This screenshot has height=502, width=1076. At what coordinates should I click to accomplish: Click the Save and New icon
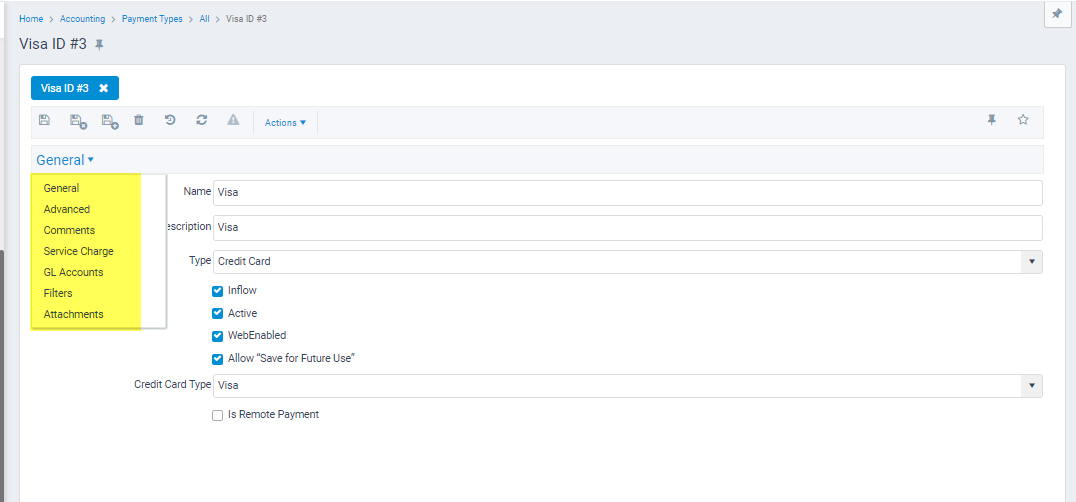click(x=110, y=121)
